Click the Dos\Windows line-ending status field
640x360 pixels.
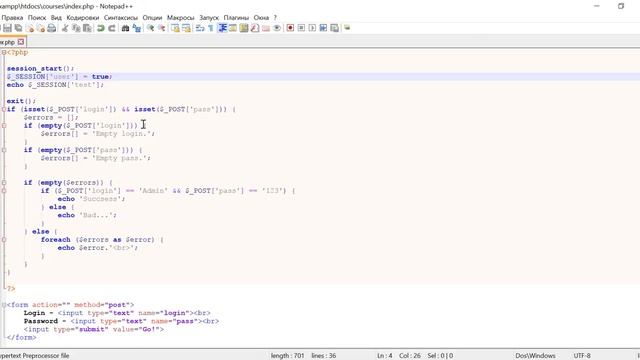pos(535,356)
